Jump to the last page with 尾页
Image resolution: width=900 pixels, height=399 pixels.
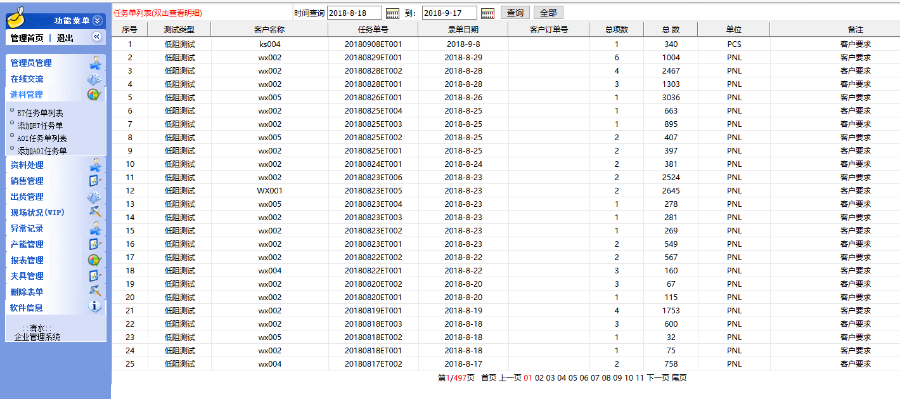(x=679, y=378)
